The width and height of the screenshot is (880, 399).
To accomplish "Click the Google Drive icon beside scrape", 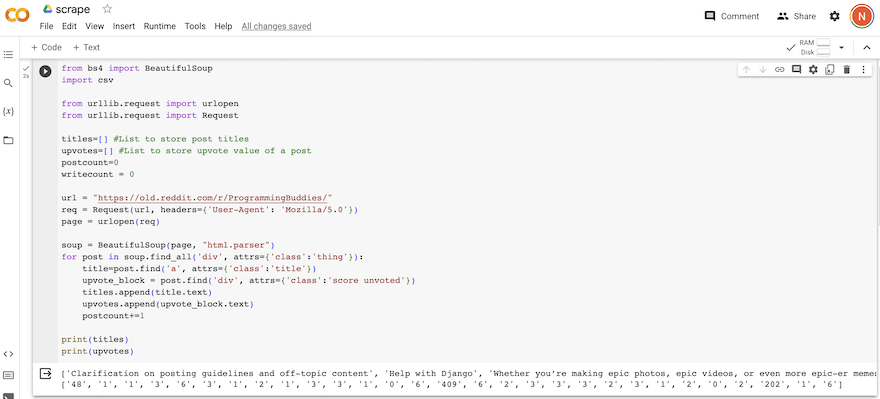I will tap(48, 9).
